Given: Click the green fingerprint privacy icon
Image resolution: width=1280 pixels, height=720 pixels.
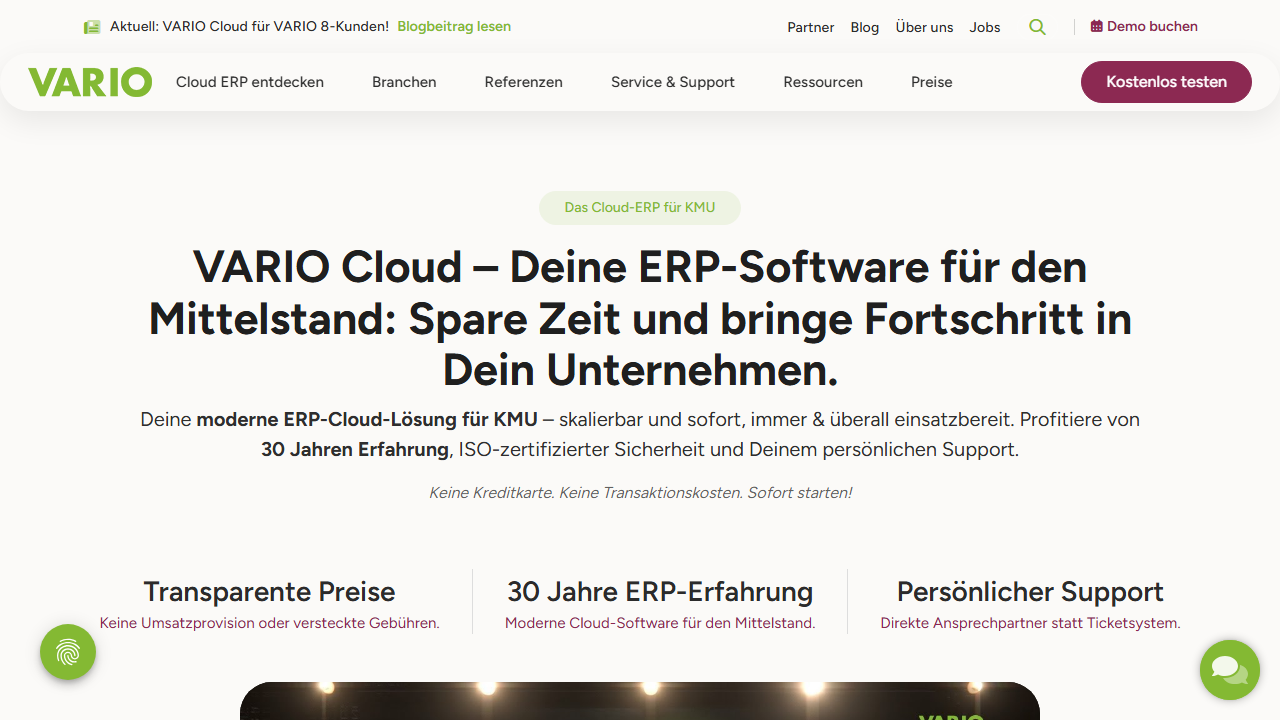Looking at the screenshot, I should pos(68,652).
